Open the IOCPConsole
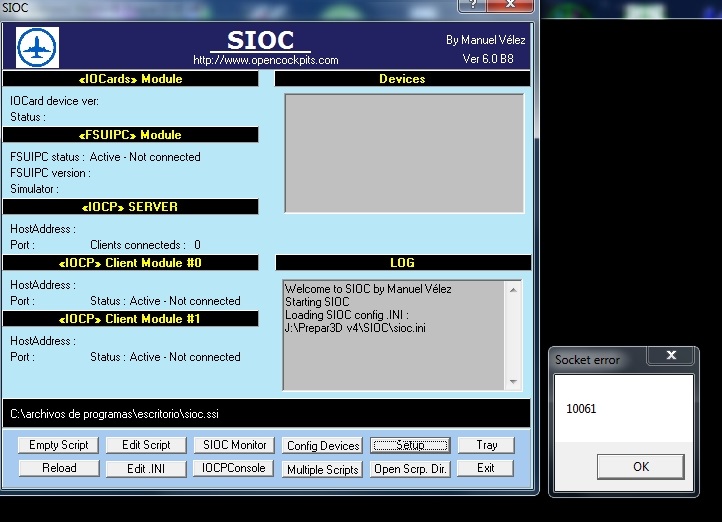 click(x=233, y=468)
